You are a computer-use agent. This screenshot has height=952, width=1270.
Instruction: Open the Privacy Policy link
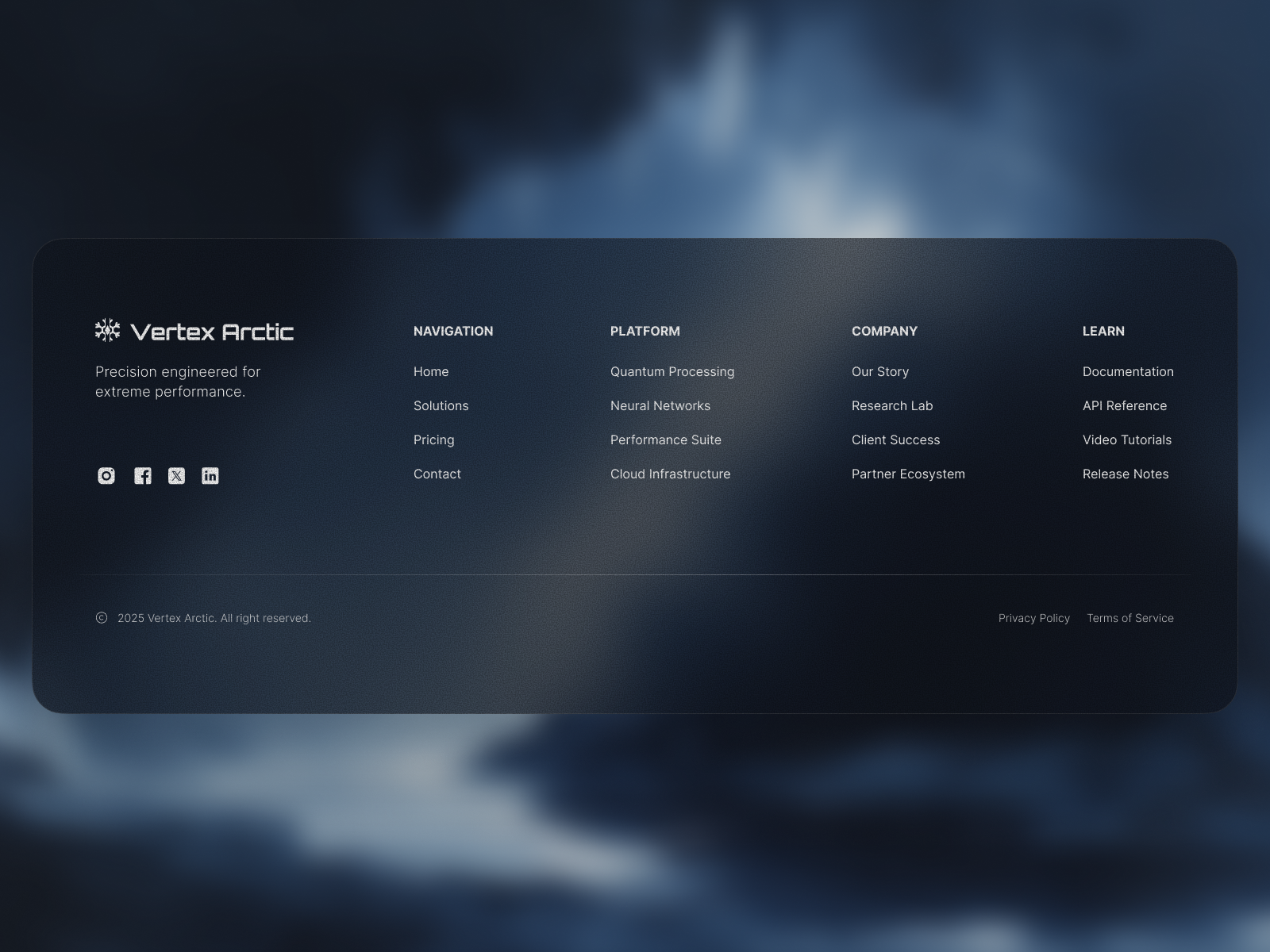[x=1033, y=617]
